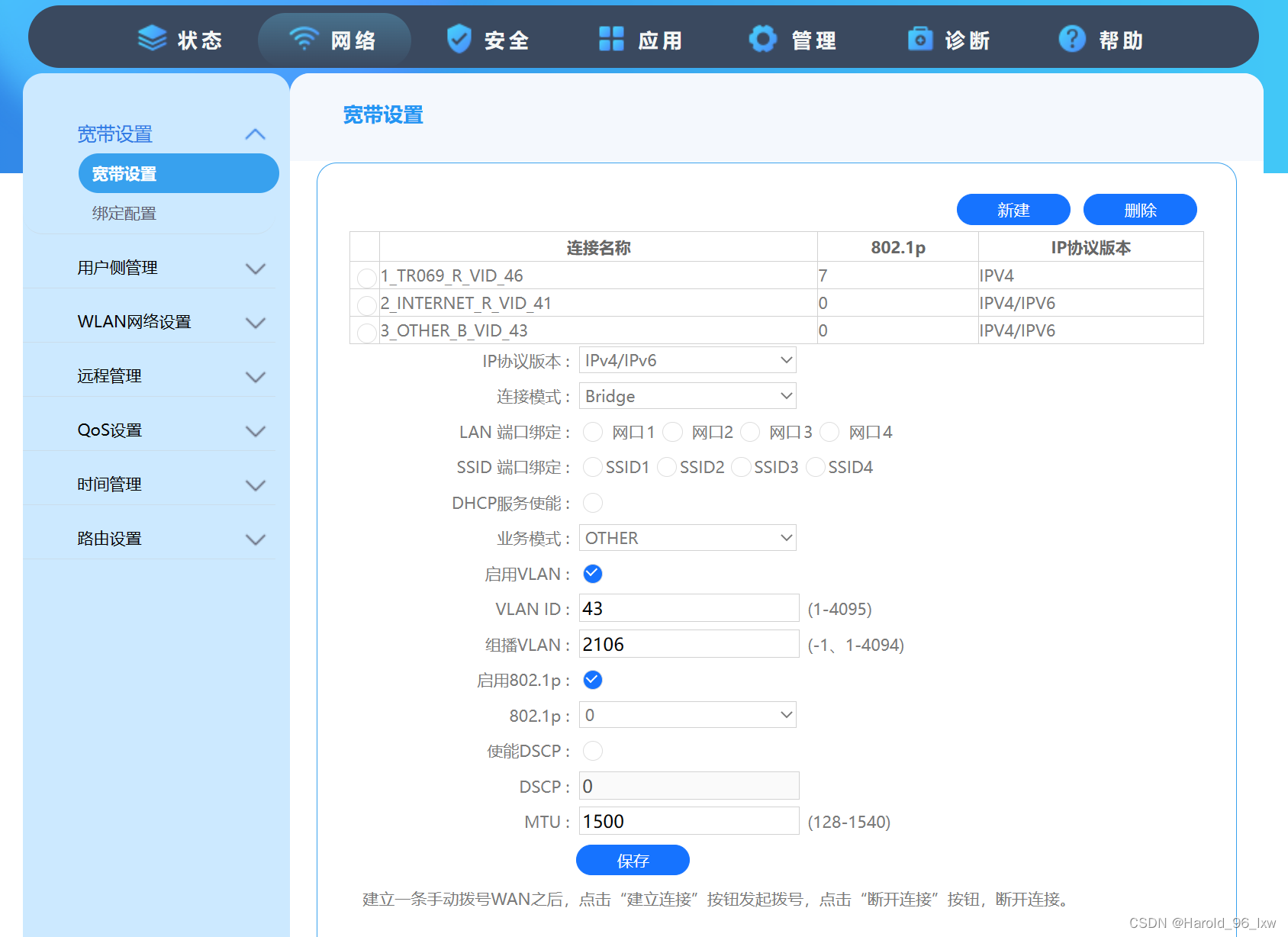Screen dimensions: 1288x937
Task: Click the Wi-Fi Network icon
Action: click(304, 38)
